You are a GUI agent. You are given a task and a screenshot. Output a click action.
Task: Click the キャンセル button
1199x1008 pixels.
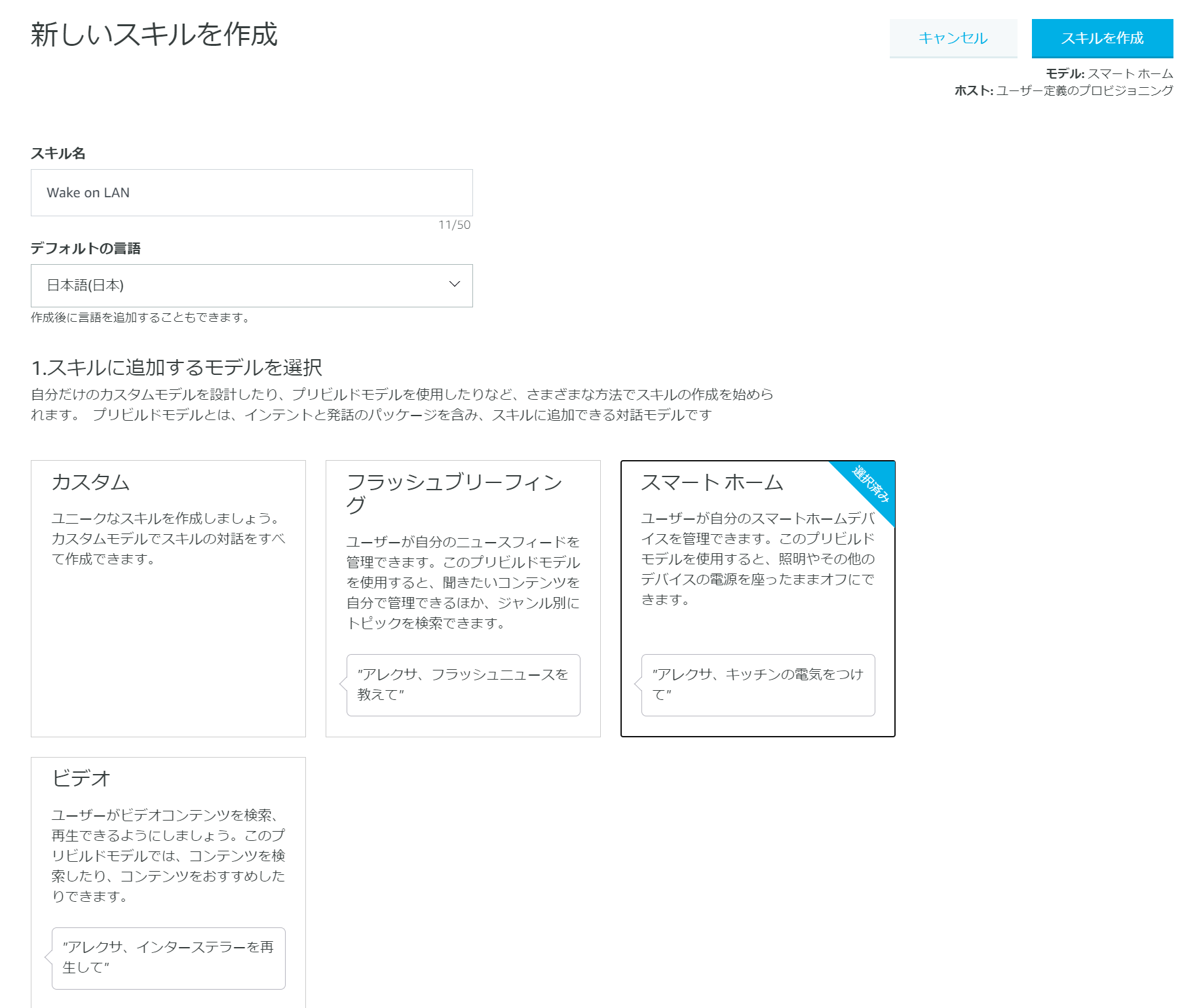click(953, 38)
